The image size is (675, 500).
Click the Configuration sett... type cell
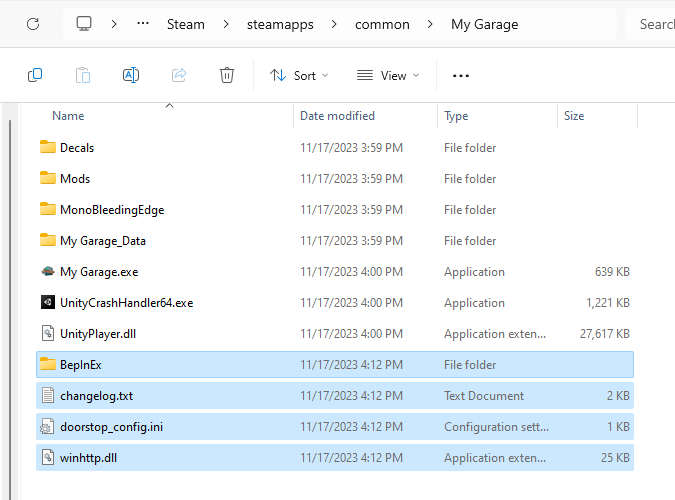tap(496, 427)
